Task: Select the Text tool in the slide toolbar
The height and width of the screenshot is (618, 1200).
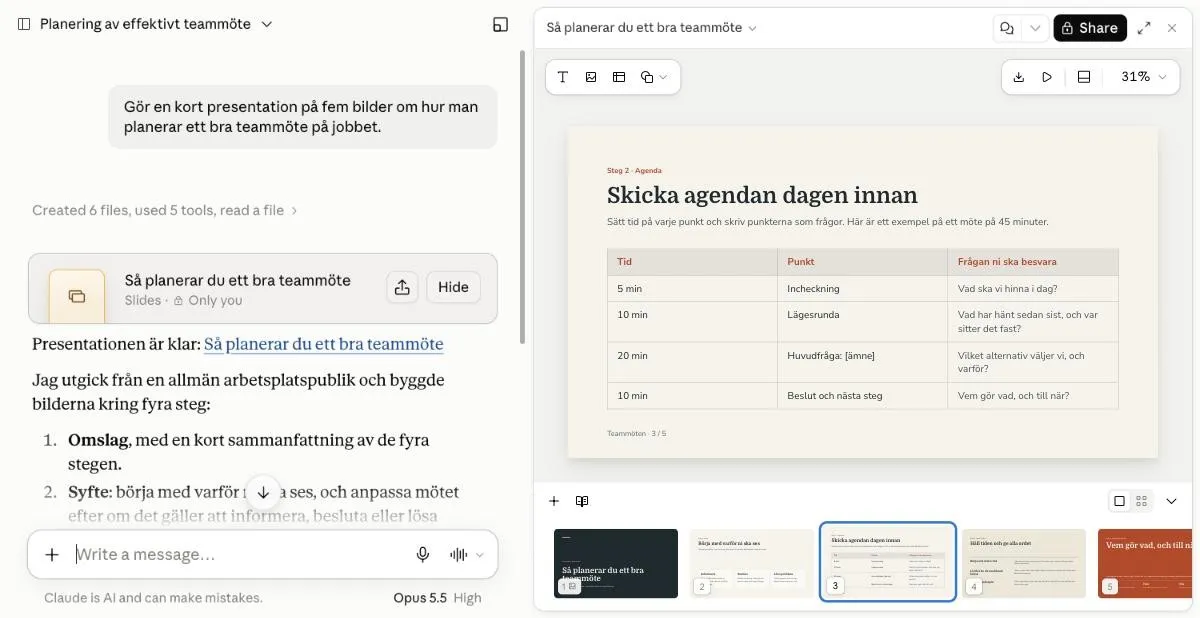Action: coord(563,77)
